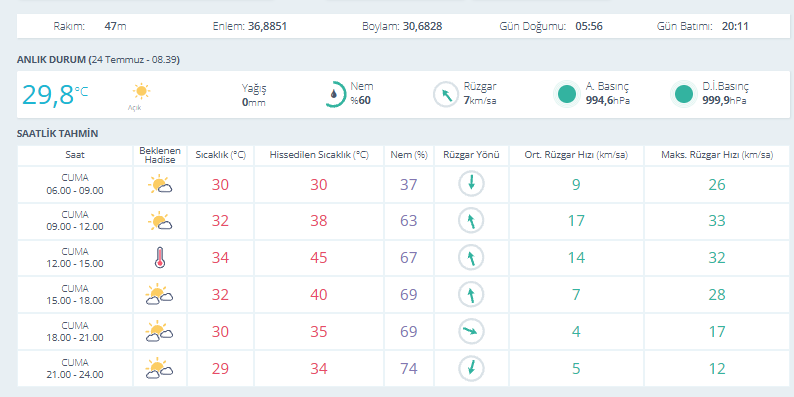This screenshot has width=794, height=397.
Task: Click the Rüzgar Yönü column header
Action: point(471,155)
